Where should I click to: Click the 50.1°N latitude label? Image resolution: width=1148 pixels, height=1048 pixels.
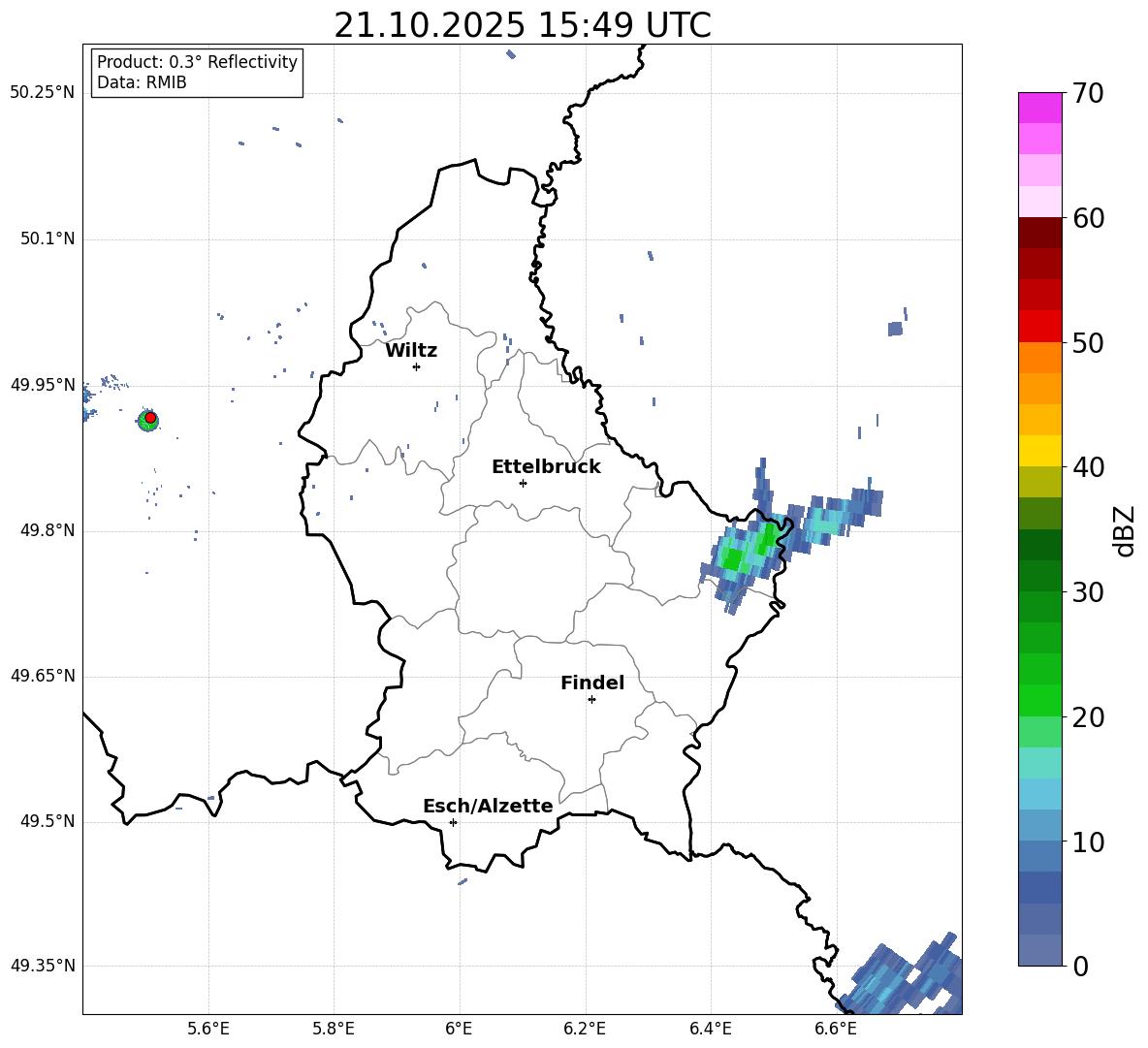click(48, 239)
